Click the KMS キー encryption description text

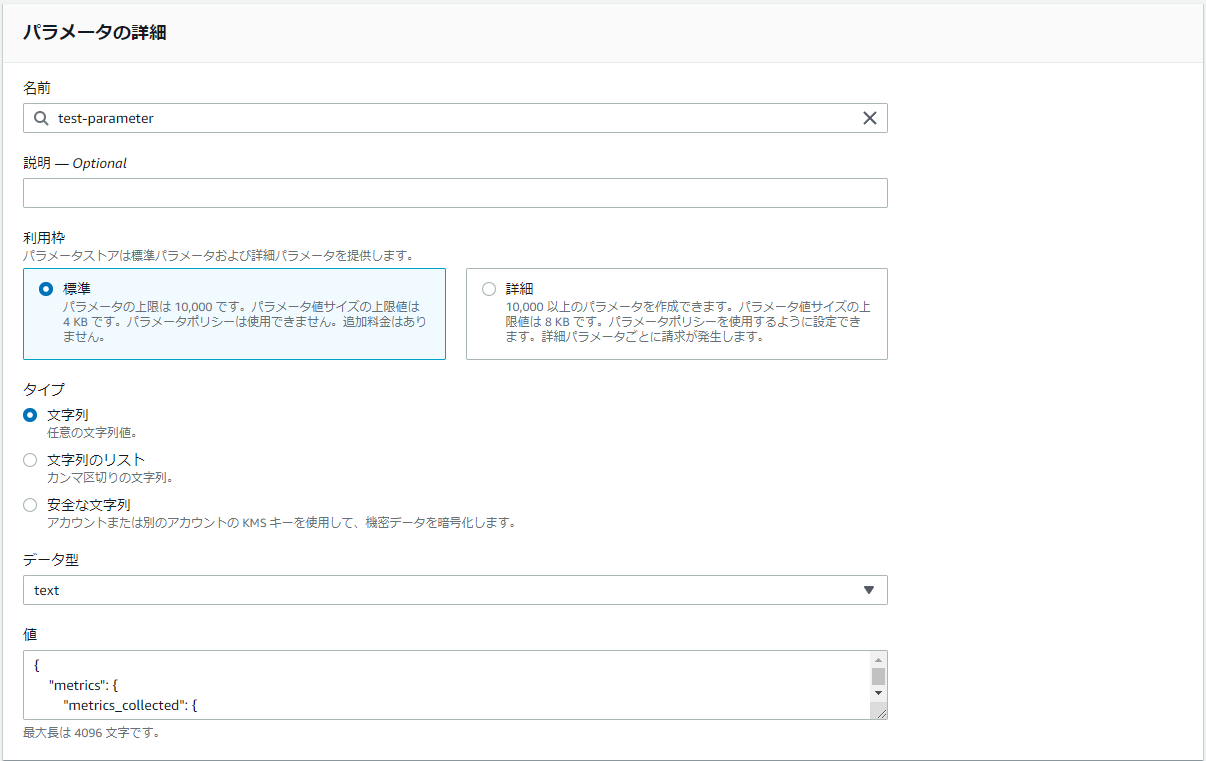click(x=281, y=523)
